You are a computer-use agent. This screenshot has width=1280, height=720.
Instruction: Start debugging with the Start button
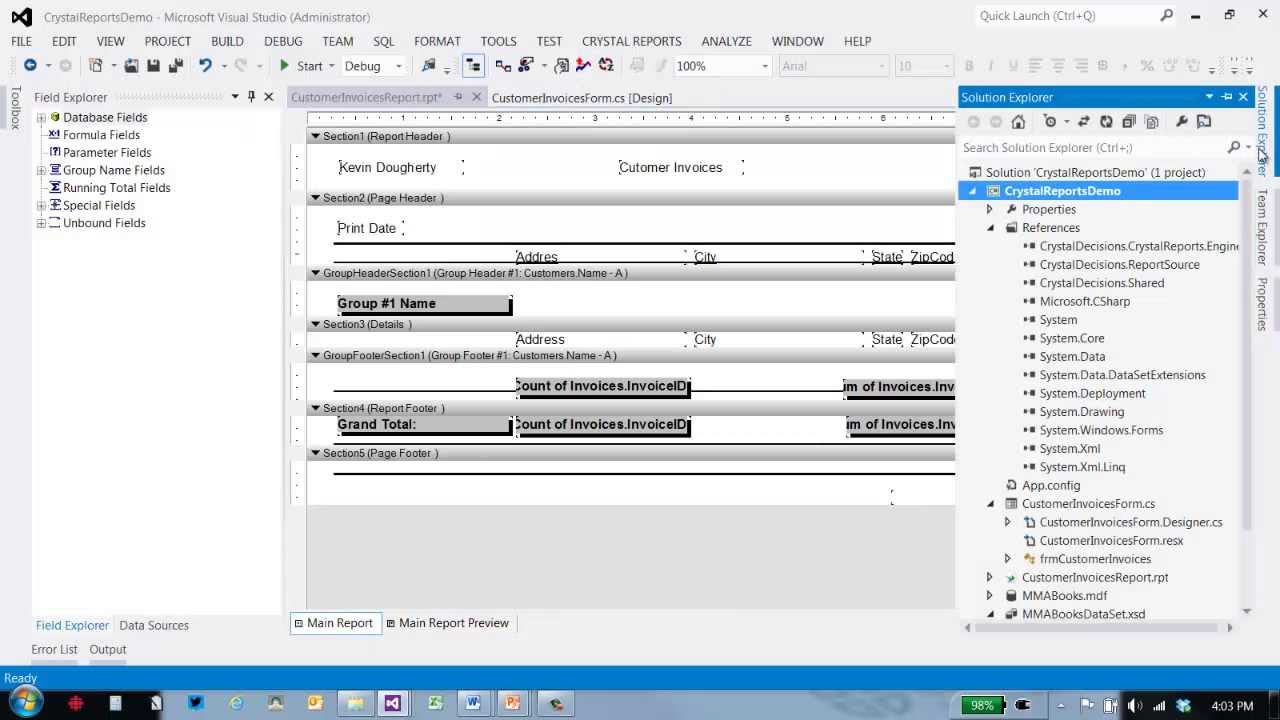point(300,66)
